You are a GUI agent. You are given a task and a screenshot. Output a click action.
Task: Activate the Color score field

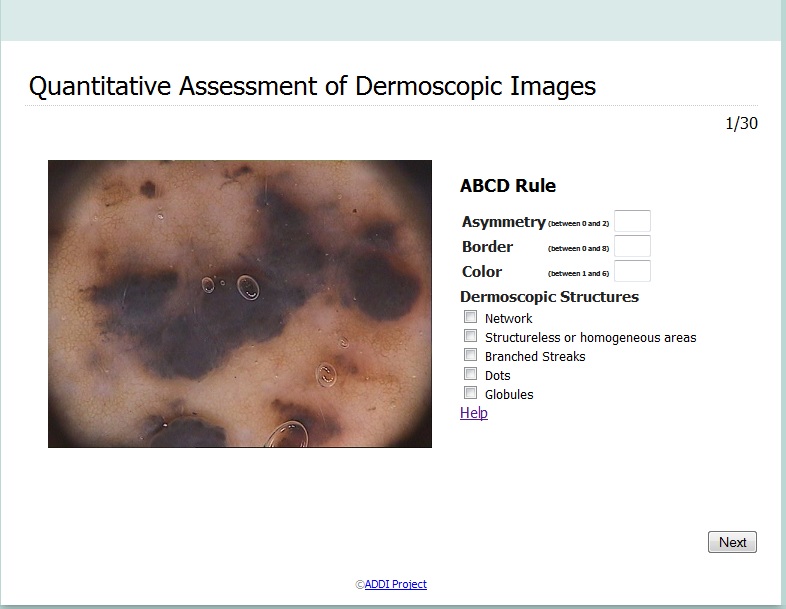632,271
